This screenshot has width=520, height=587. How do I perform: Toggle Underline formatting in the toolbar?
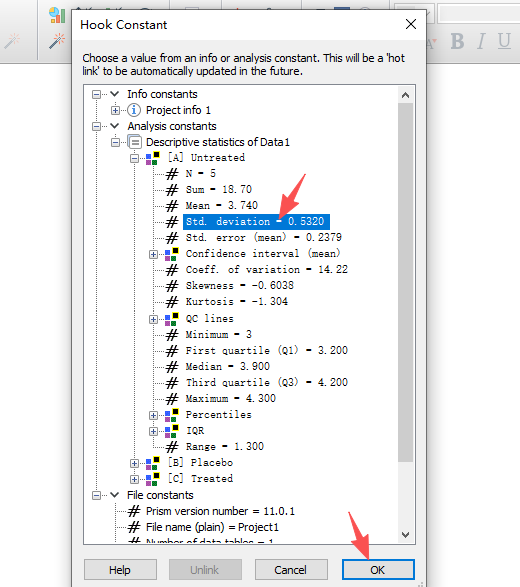pyautogui.click(x=504, y=41)
